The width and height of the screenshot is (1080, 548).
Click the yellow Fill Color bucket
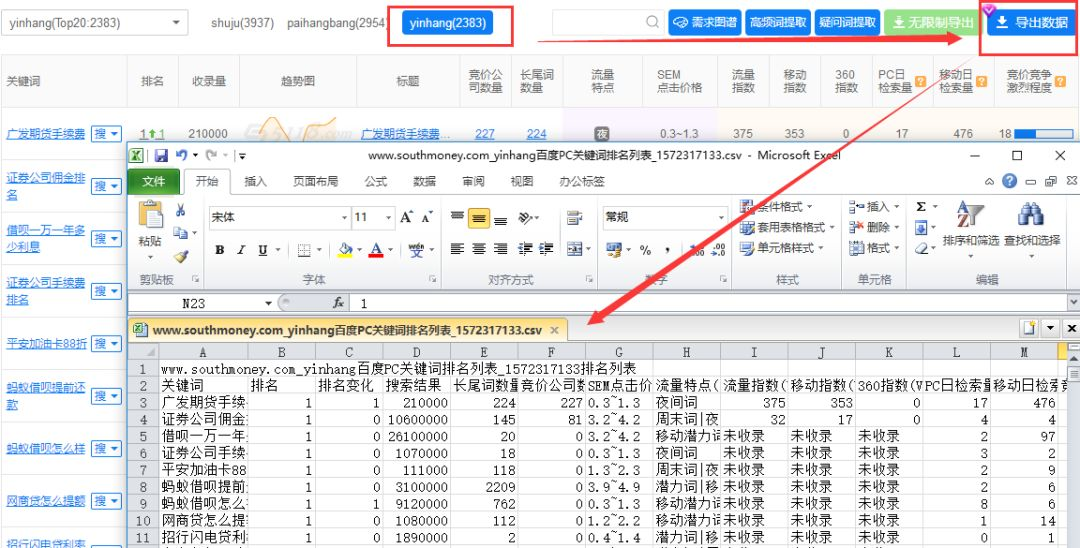(x=345, y=250)
